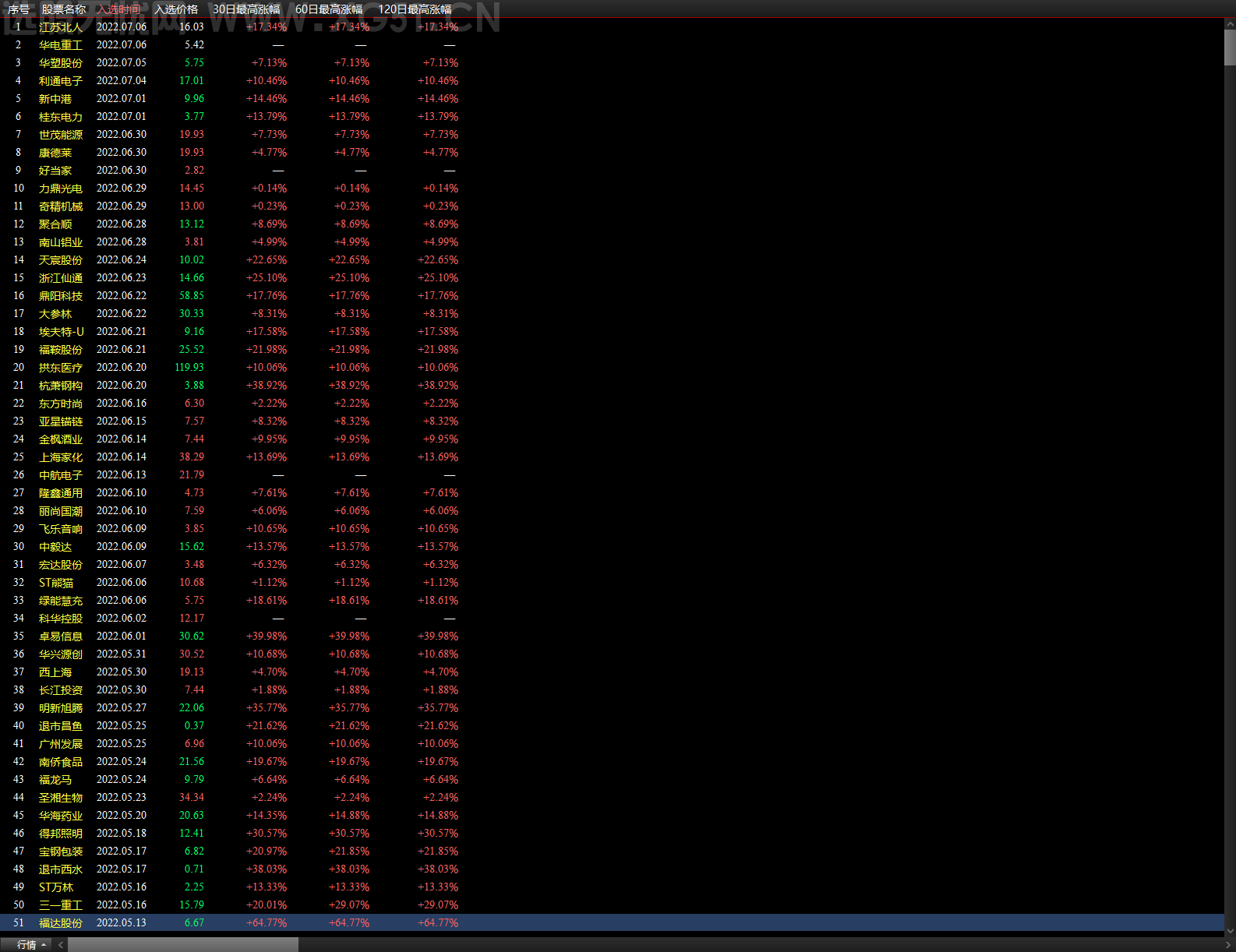
Task: Select highlighted stock 福达股份
Action: pos(61,923)
